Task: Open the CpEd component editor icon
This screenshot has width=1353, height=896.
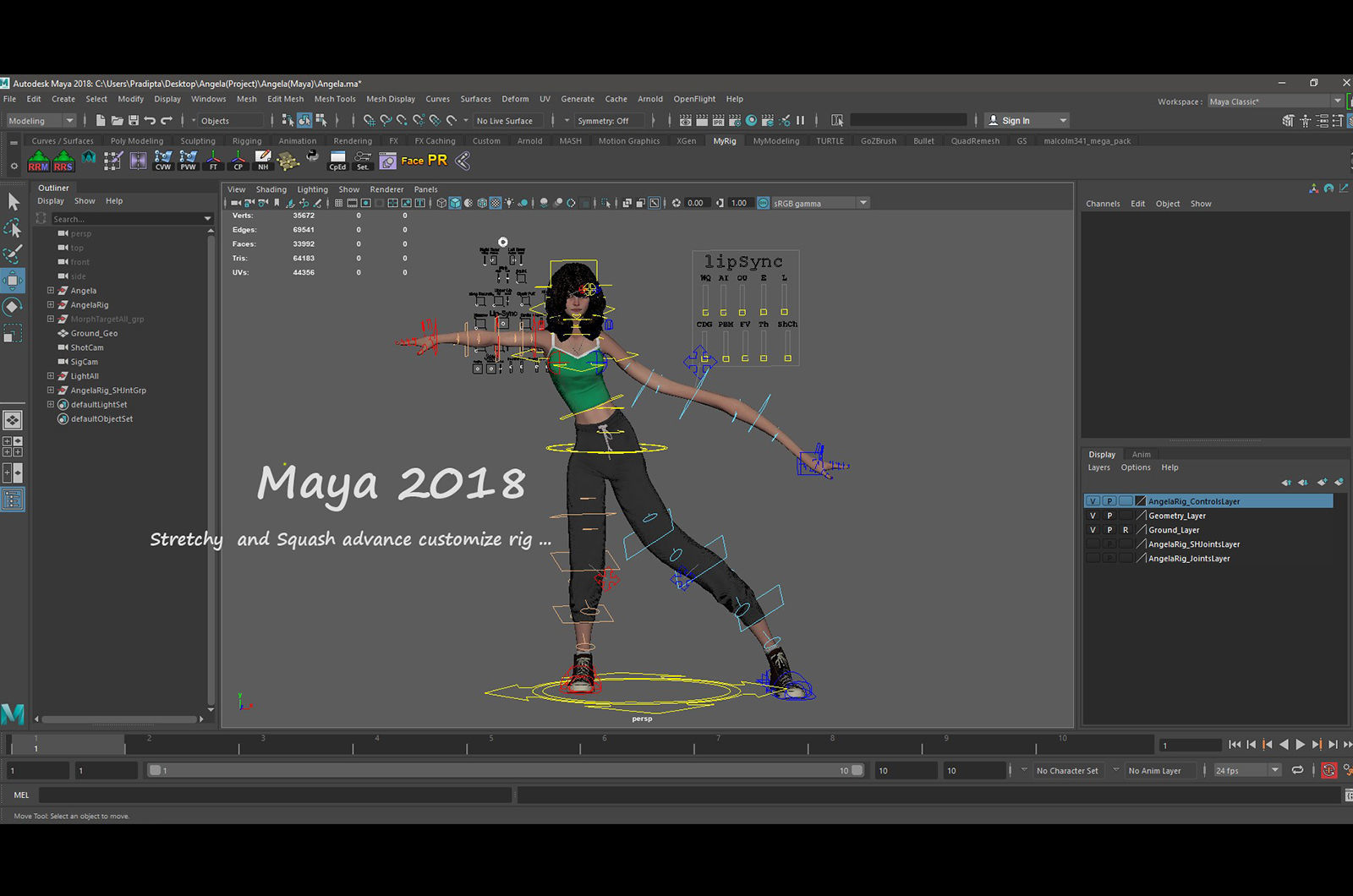Action: pyautogui.click(x=337, y=161)
